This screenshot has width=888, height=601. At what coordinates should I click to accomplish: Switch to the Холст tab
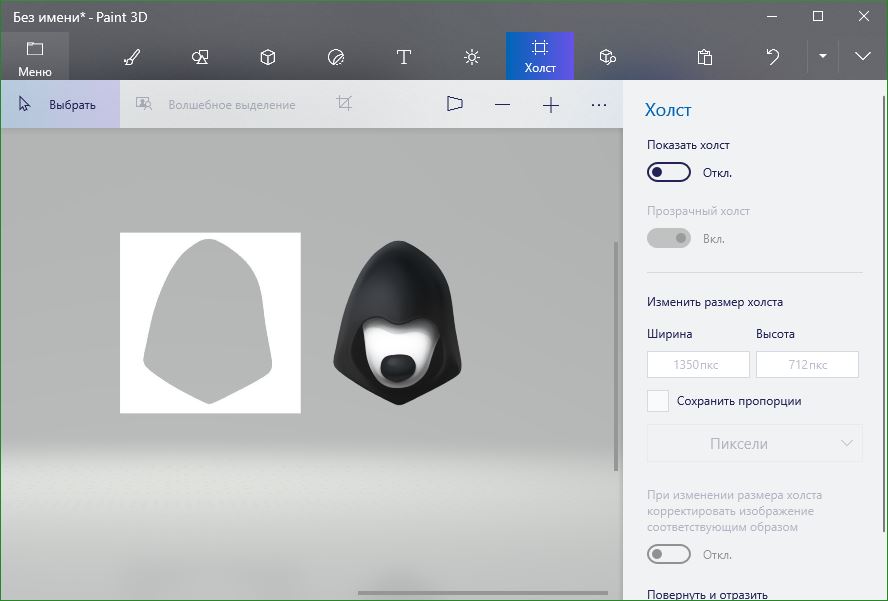540,56
